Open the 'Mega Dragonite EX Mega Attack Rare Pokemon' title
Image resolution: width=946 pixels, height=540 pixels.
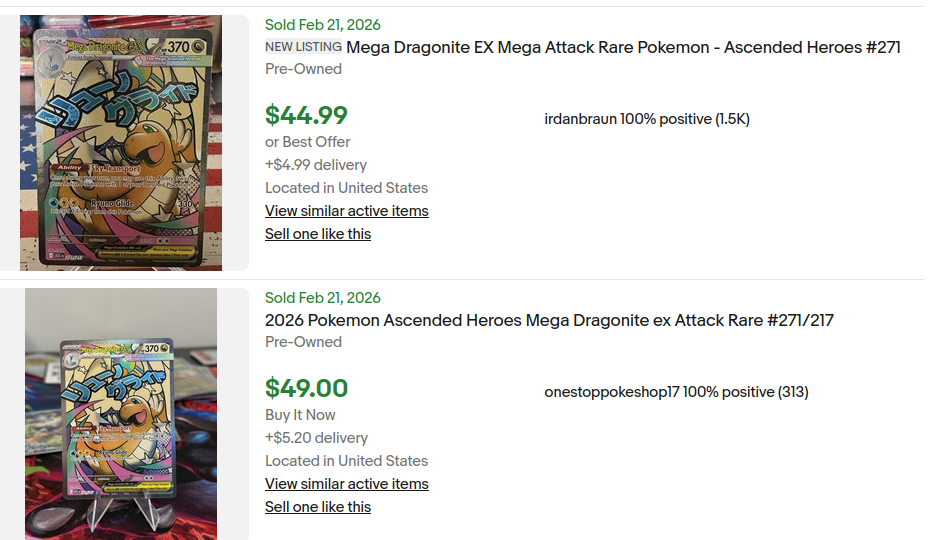pos(622,47)
